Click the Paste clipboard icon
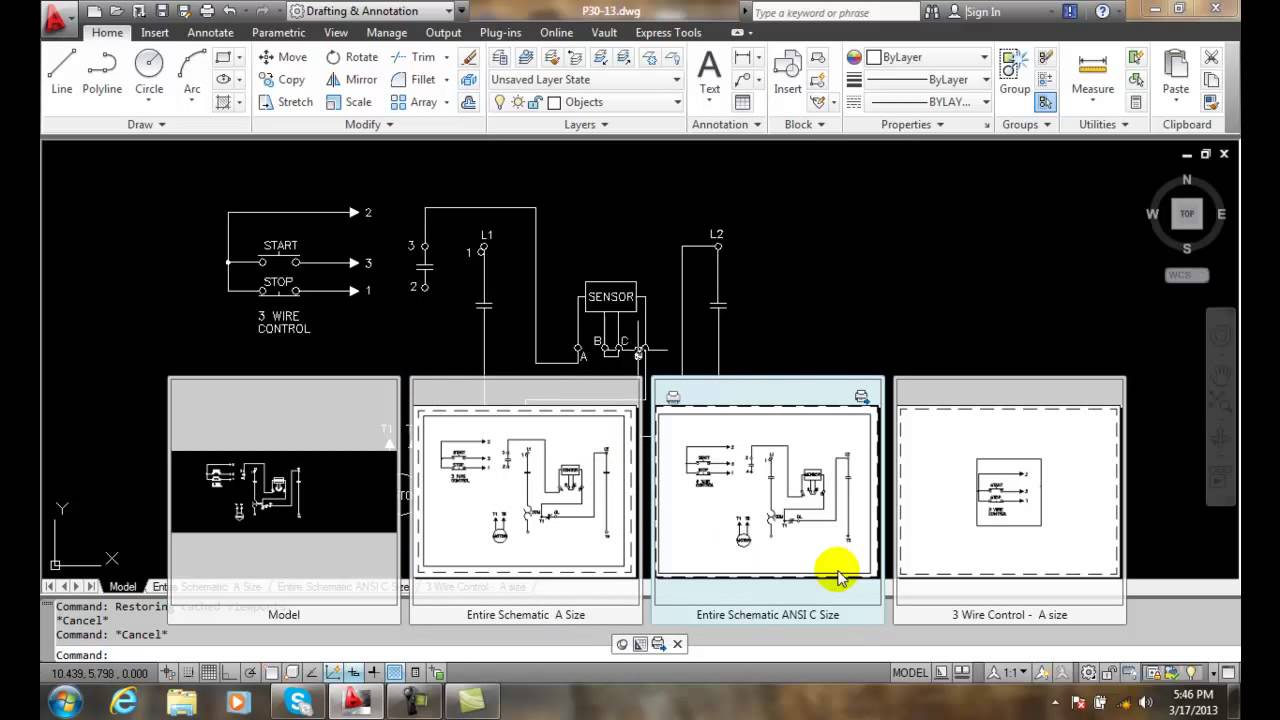1280x720 pixels. click(x=1176, y=72)
